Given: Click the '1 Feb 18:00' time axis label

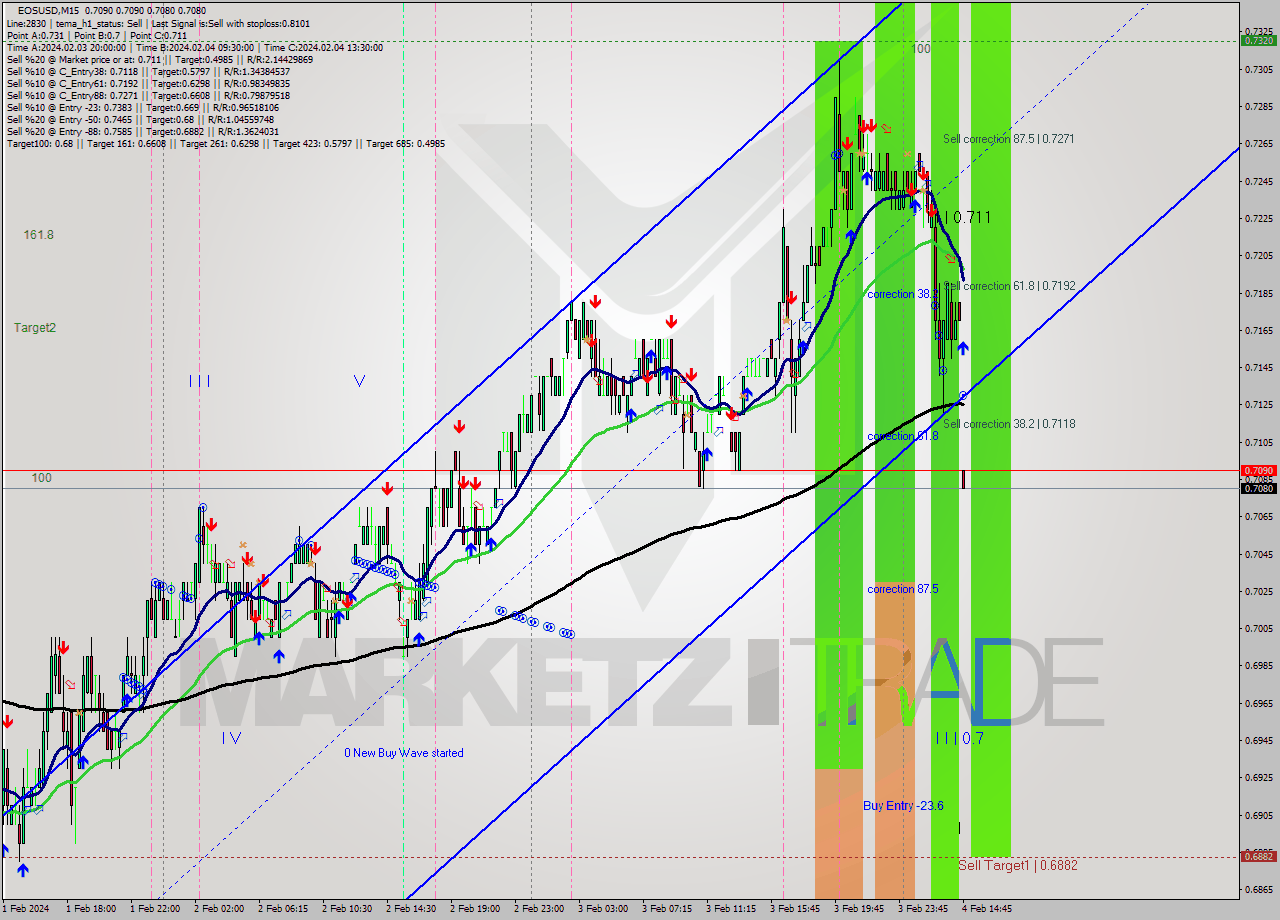Looking at the screenshot, I should 91,909.
